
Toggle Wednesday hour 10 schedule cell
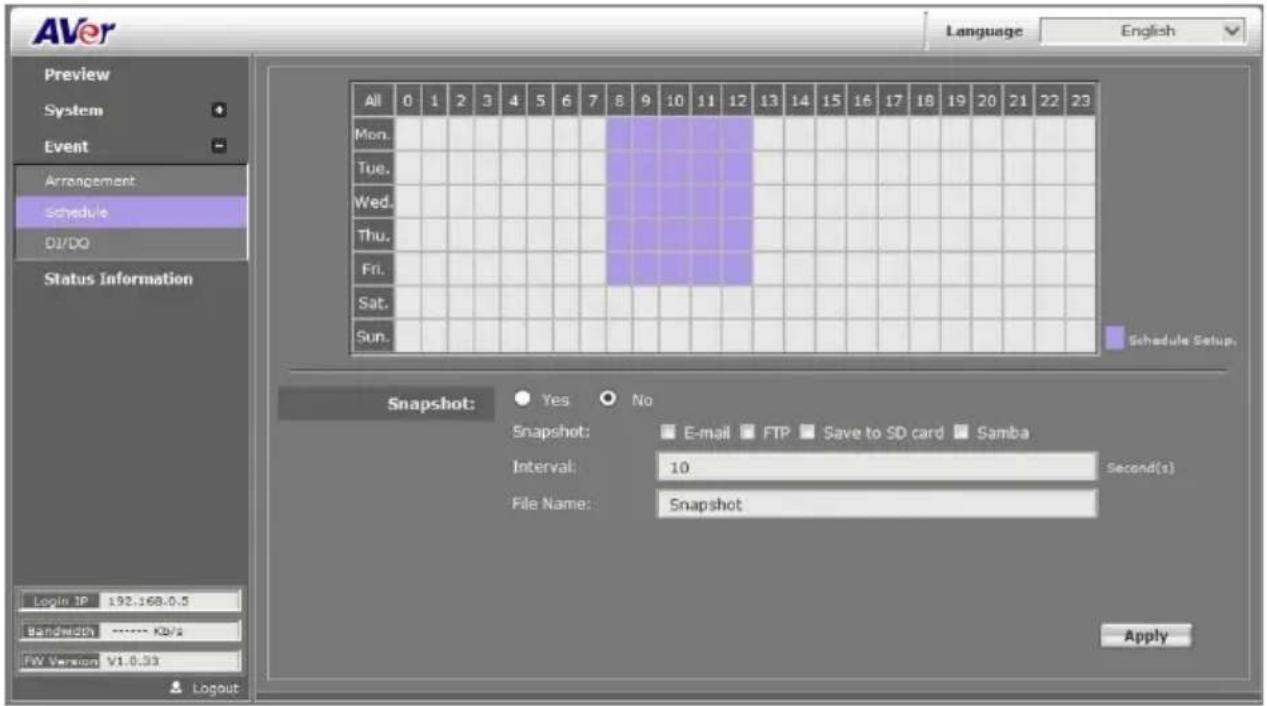[674, 201]
